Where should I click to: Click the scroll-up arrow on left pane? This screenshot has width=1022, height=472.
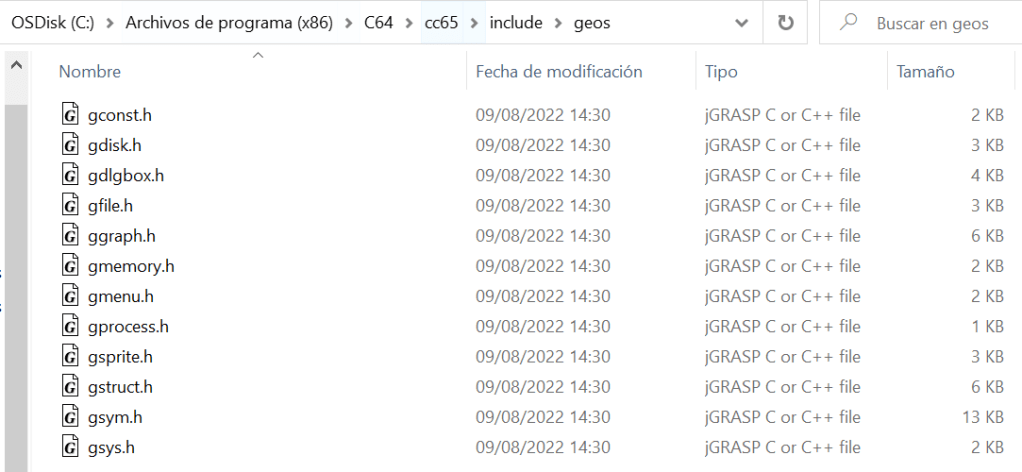click(x=16, y=66)
